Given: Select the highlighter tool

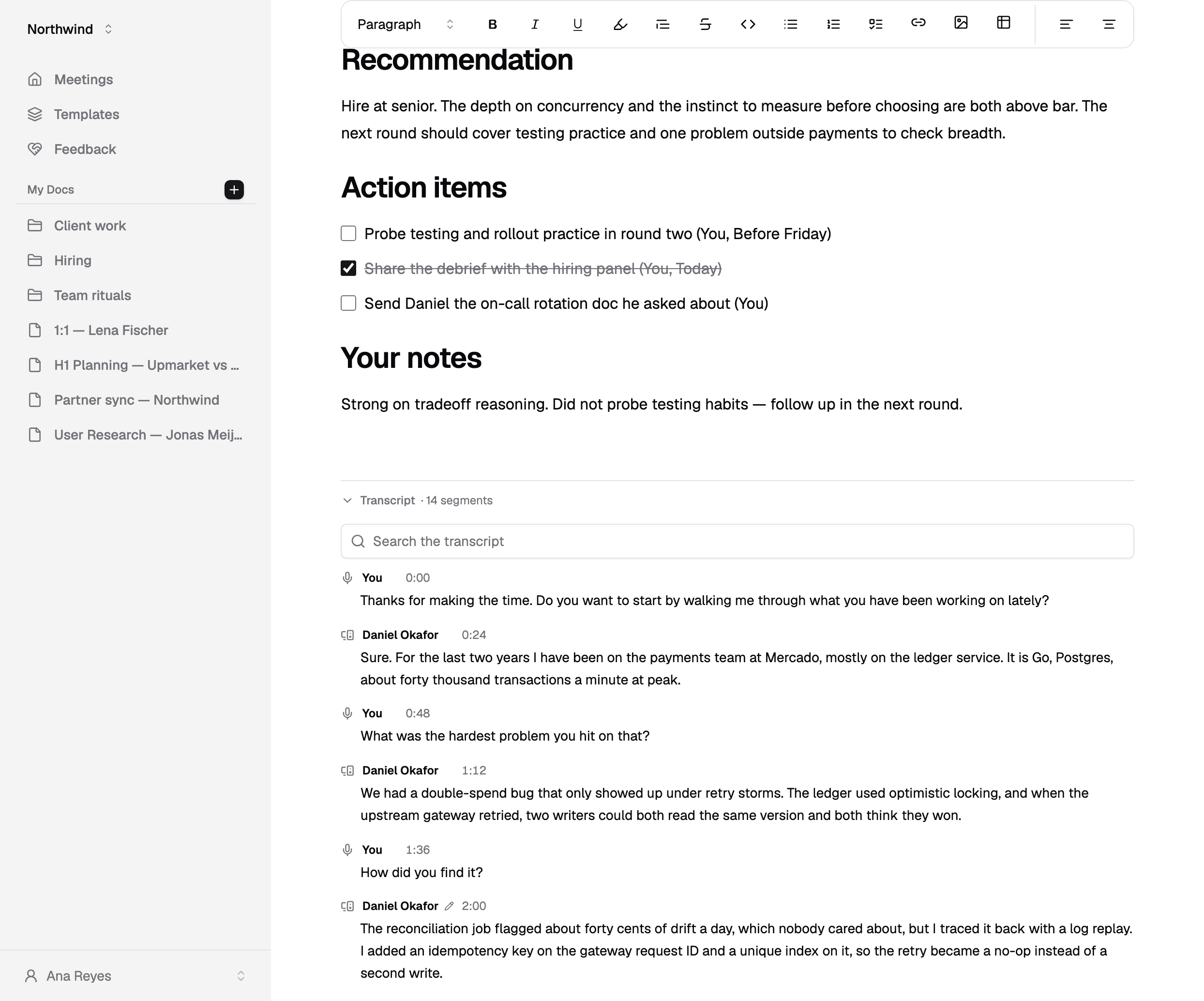Looking at the screenshot, I should [x=620, y=24].
